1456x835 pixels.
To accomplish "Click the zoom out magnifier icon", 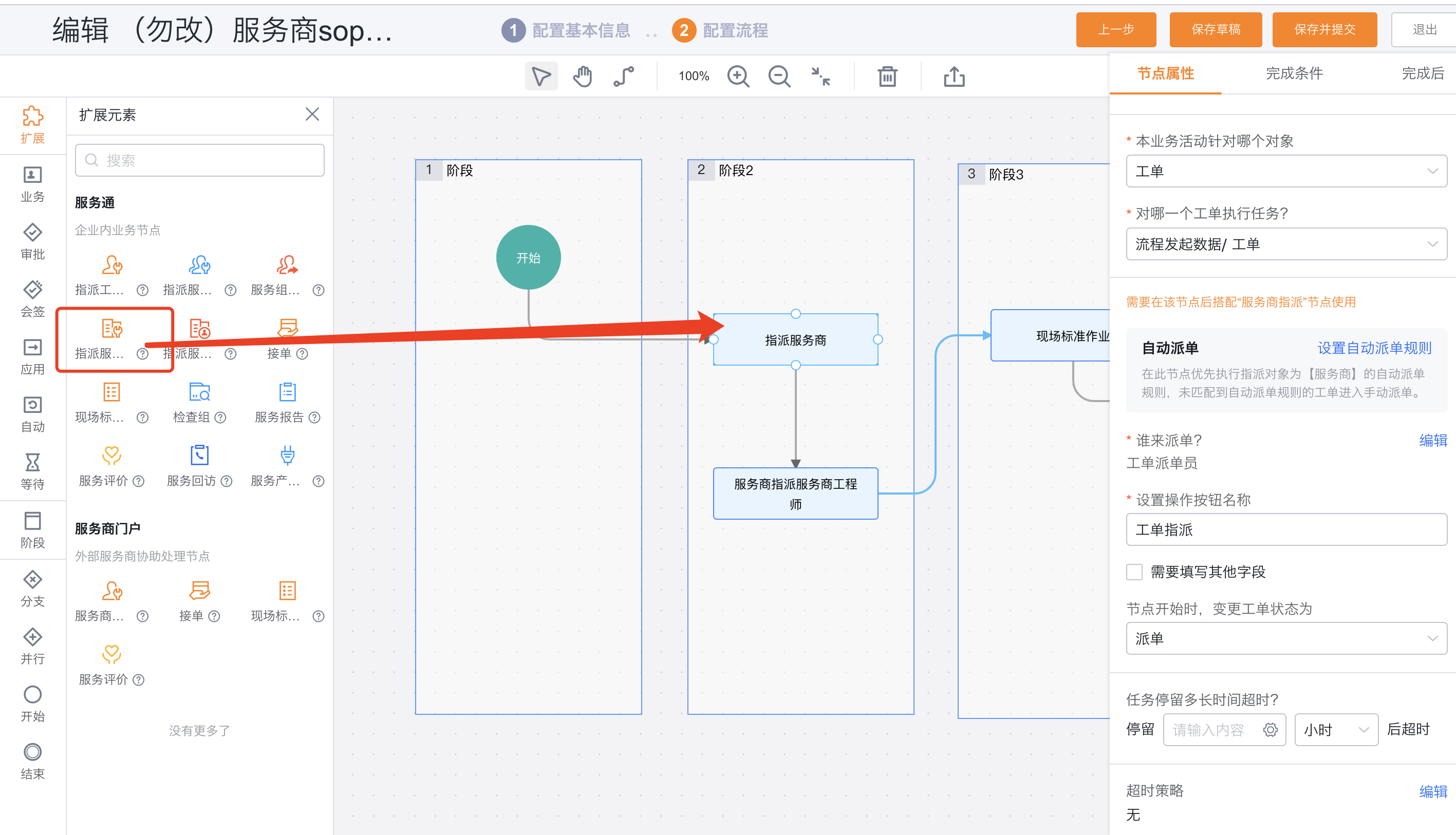I will point(779,77).
